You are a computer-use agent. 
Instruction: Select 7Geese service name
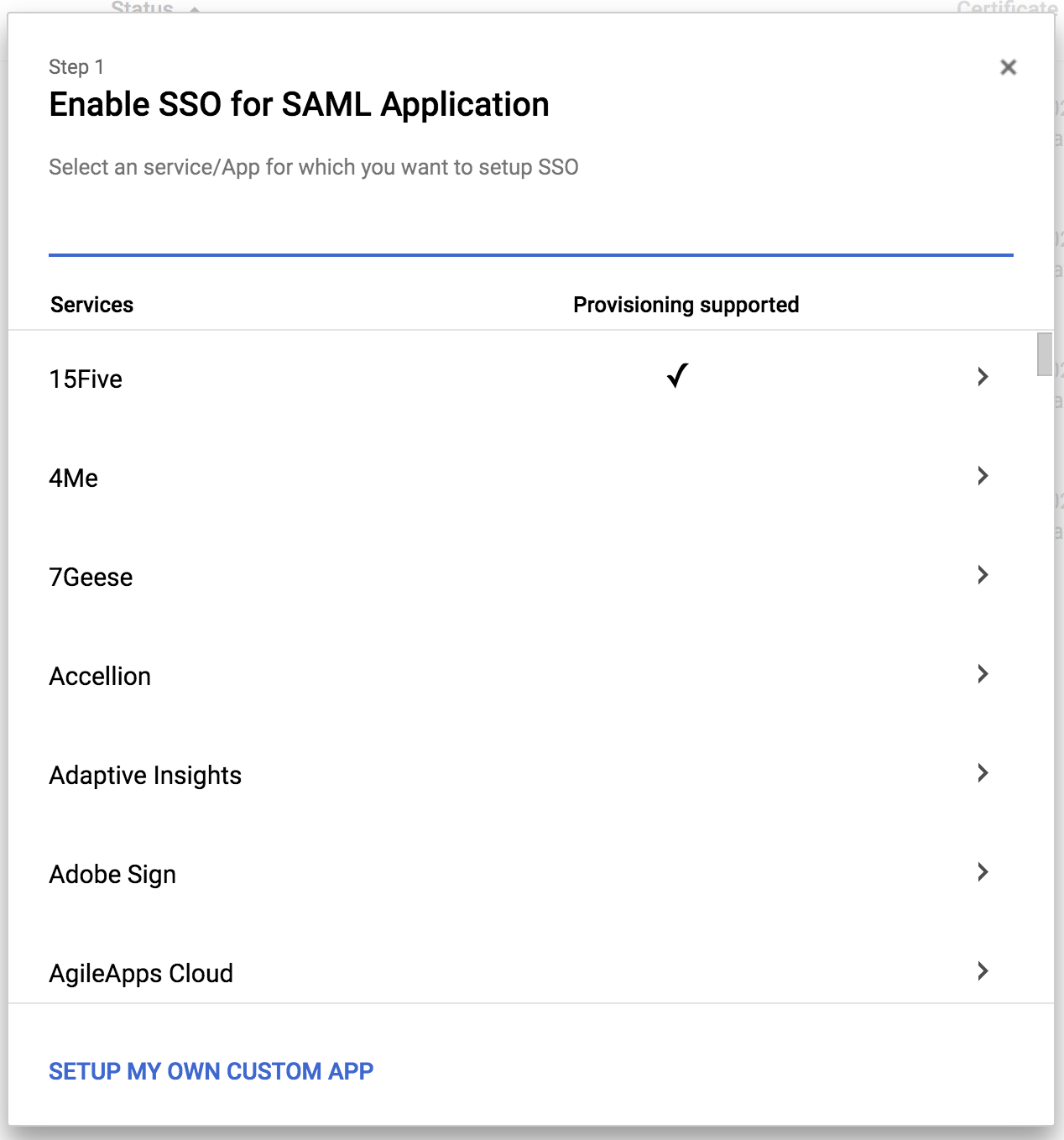[x=91, y=578]
